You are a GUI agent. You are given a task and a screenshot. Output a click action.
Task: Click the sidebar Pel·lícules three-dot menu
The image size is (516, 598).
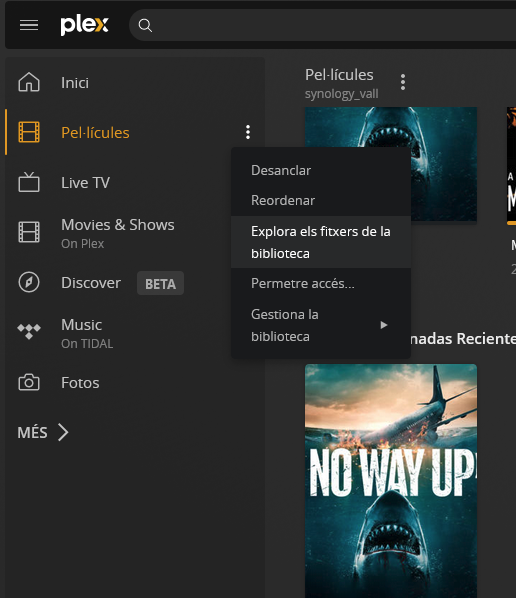248,132
